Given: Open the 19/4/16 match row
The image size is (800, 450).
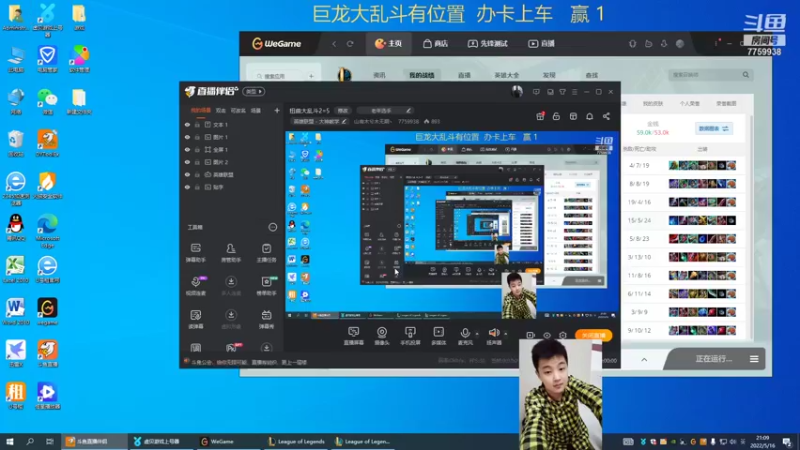Looking at the screenshot, I should (x=682, y=202).
